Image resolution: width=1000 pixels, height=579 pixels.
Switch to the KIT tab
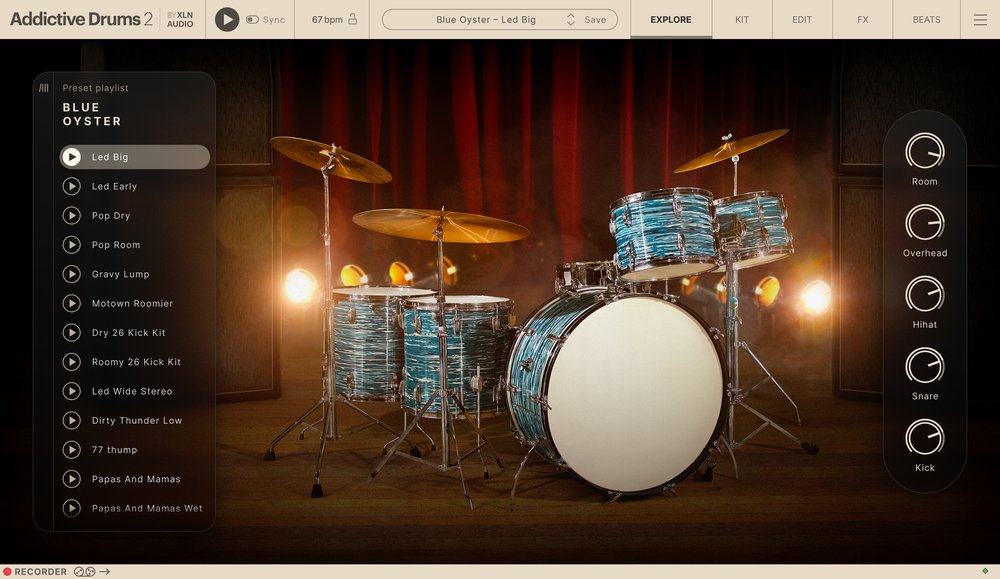coord(741,19)
